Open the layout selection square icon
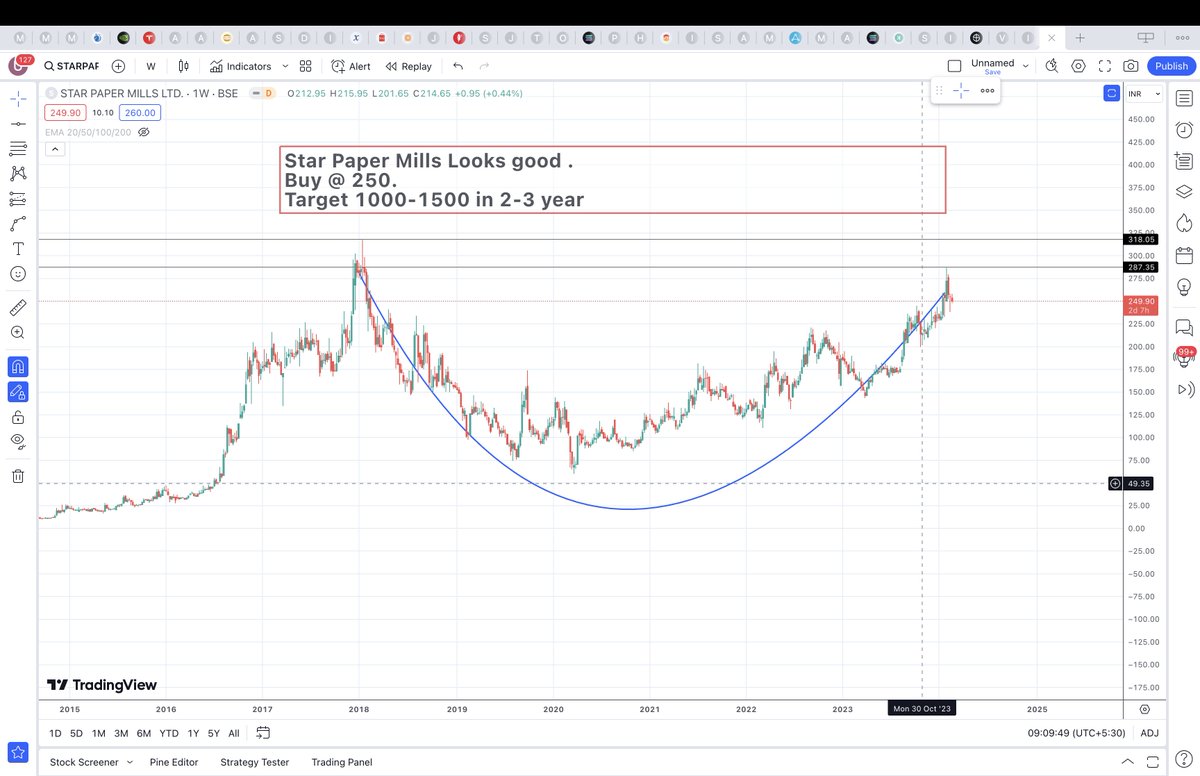1200x776 pixels. (x=954, y=66)
